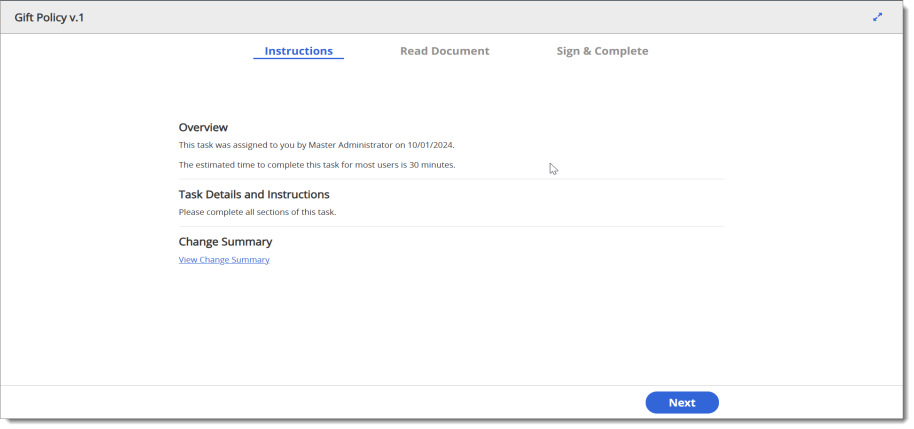Click the blue underline beneath Instructions tab
914x429 pixels.
point(298,59)
